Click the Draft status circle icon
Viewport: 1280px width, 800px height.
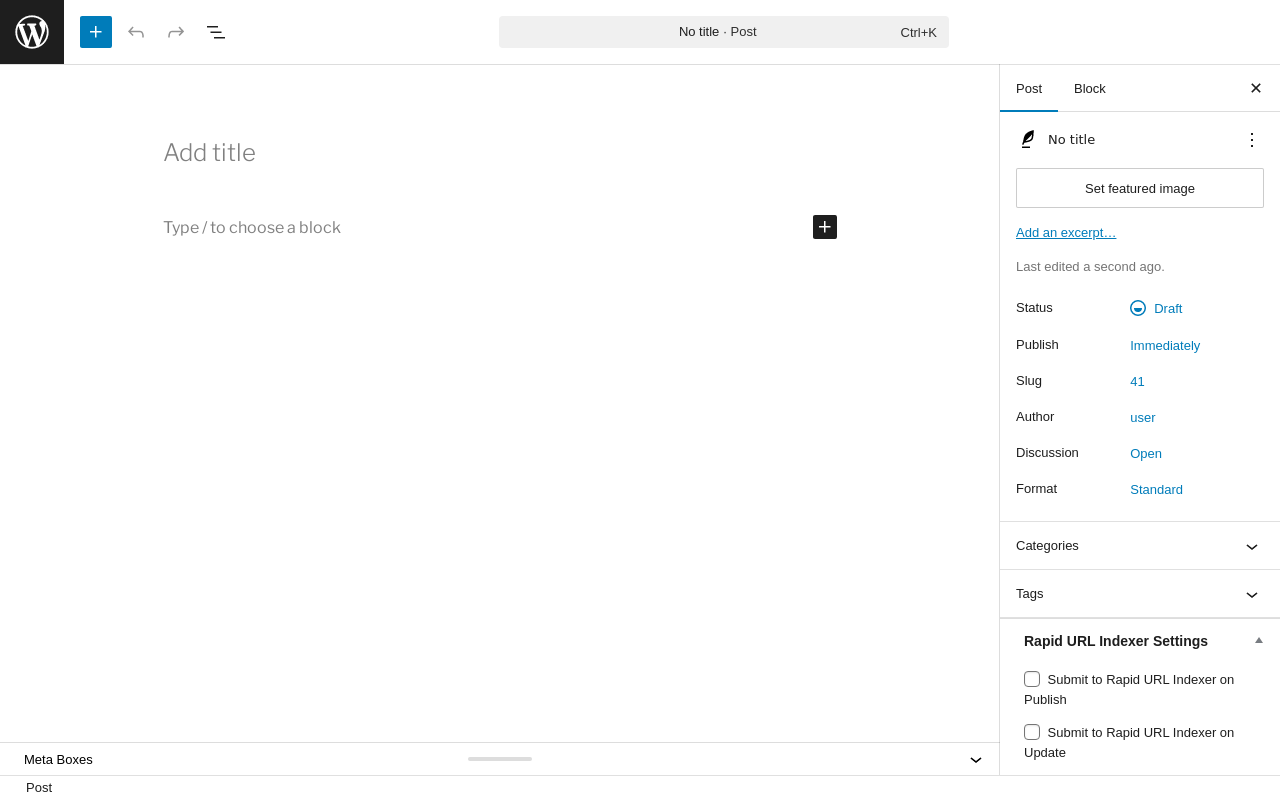(x=1138, y=308)
